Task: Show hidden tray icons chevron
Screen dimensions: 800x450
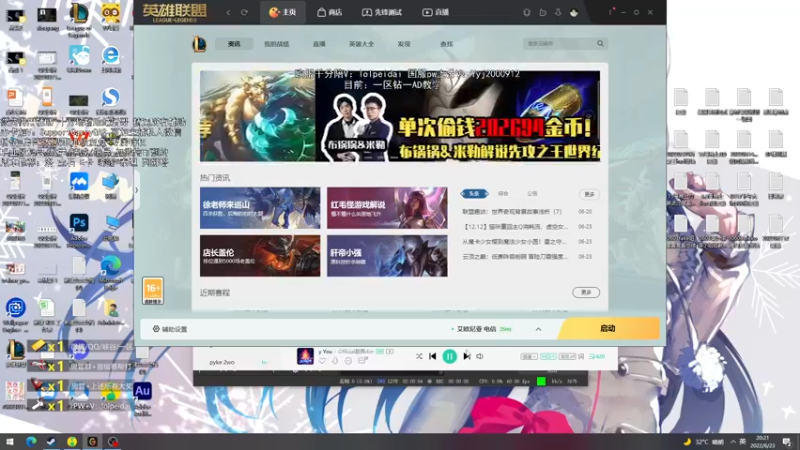Action: [x=733, y=441]
